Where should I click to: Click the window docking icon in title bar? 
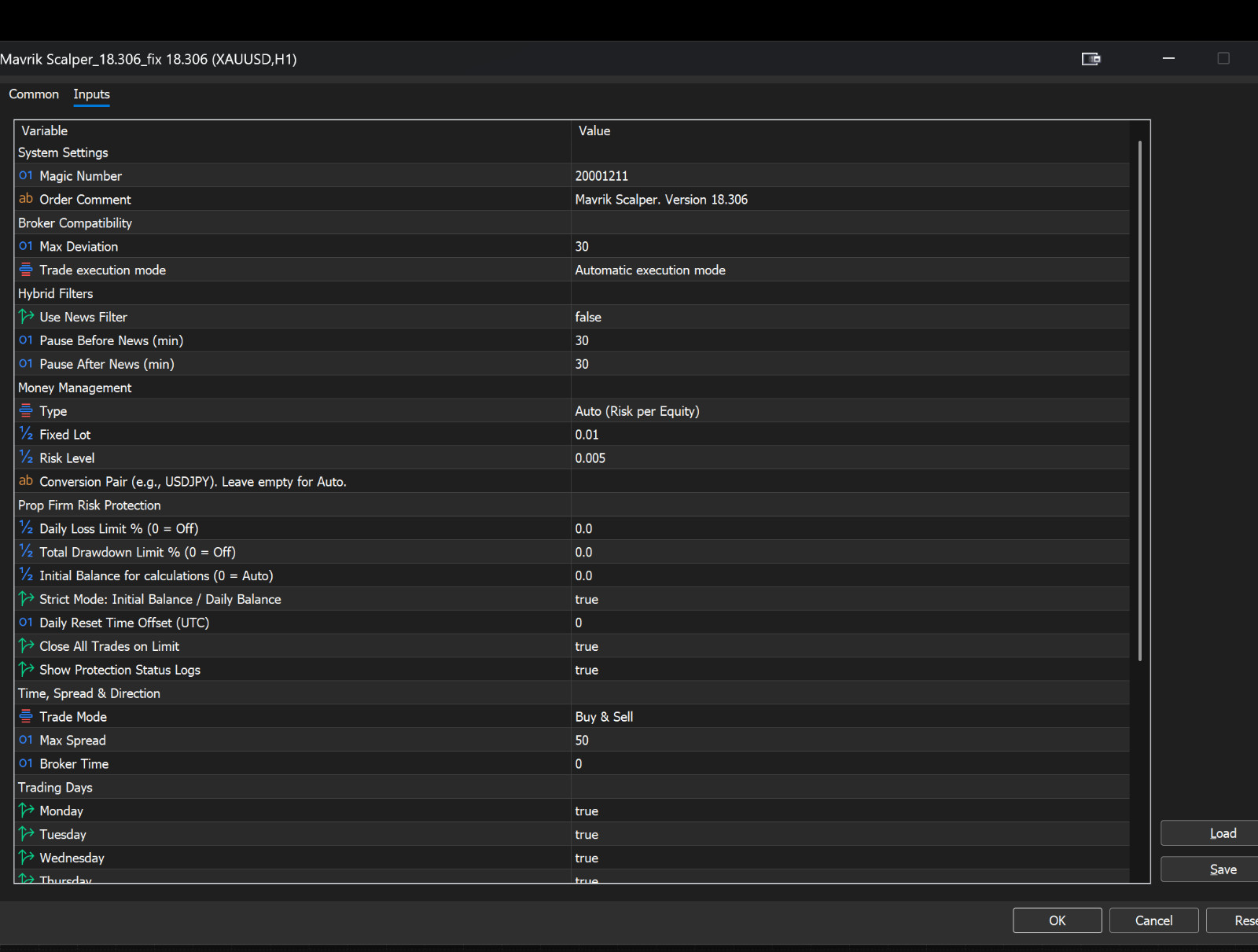[x=1091, y=59]
